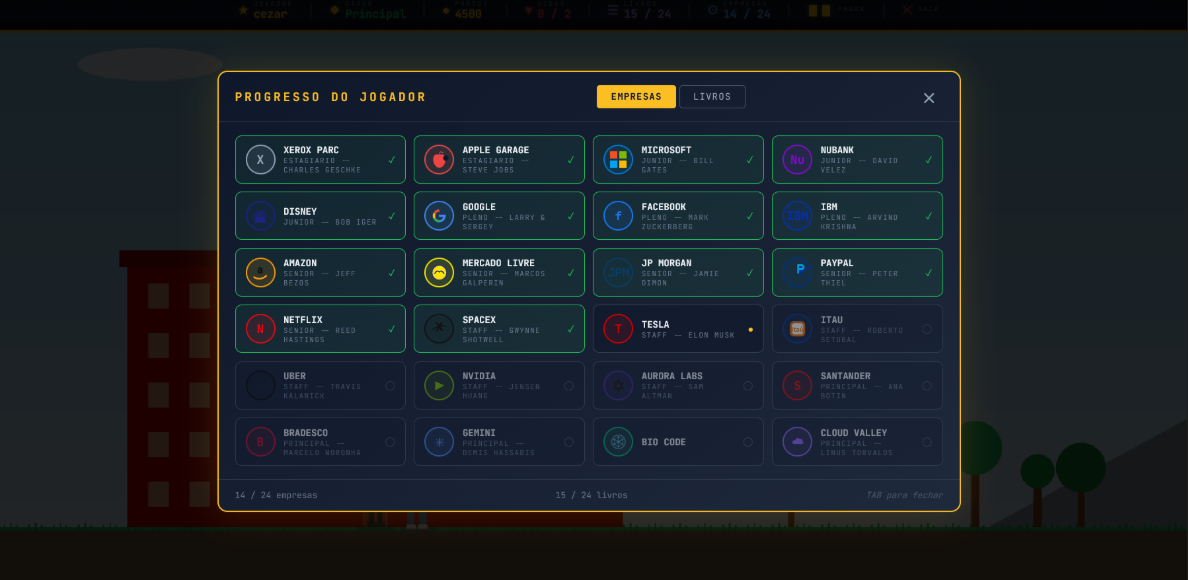Open the Amazon company card
Viewport: 1188px width, 580px height.
[x=320, y=273]
